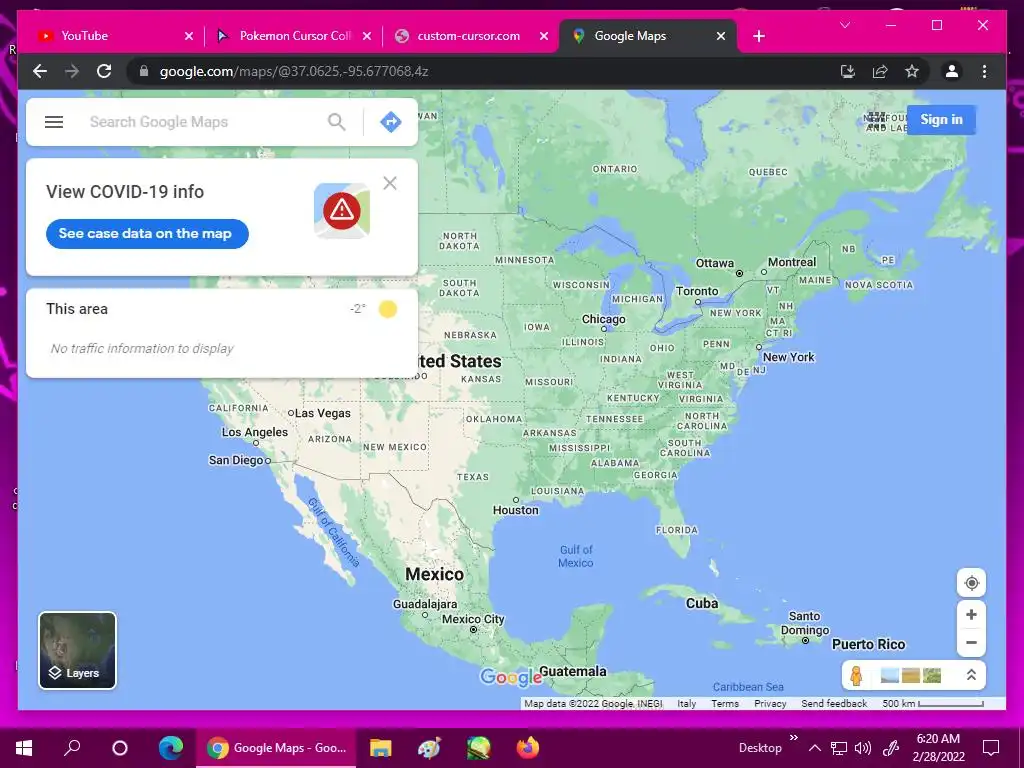
Task: Open the taskbar volume icon
Action: 863,748
